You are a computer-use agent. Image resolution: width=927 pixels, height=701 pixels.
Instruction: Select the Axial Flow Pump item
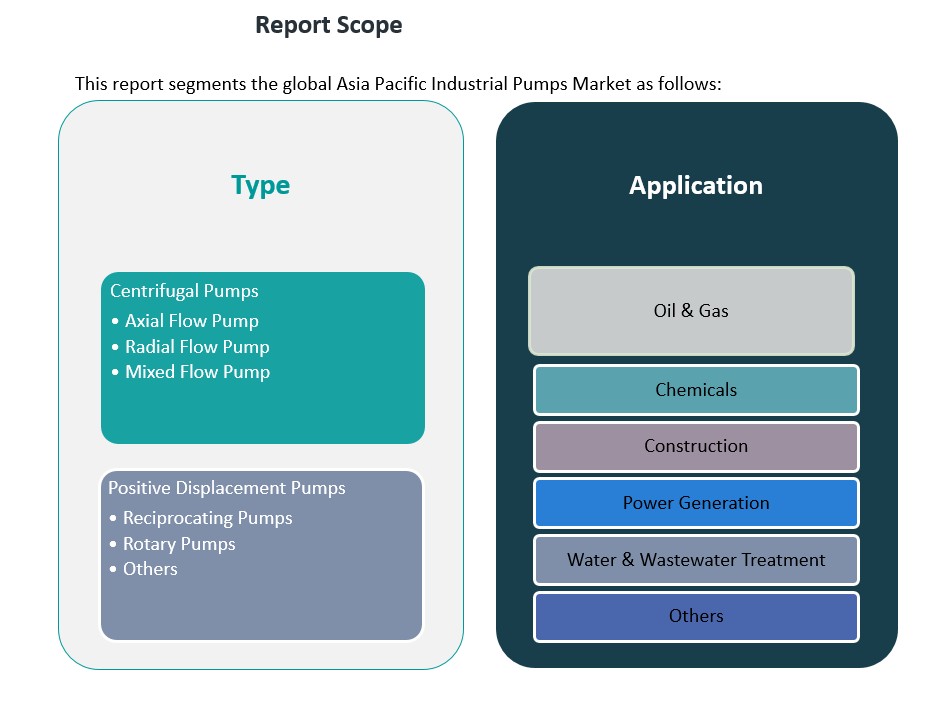click(191, 321)
